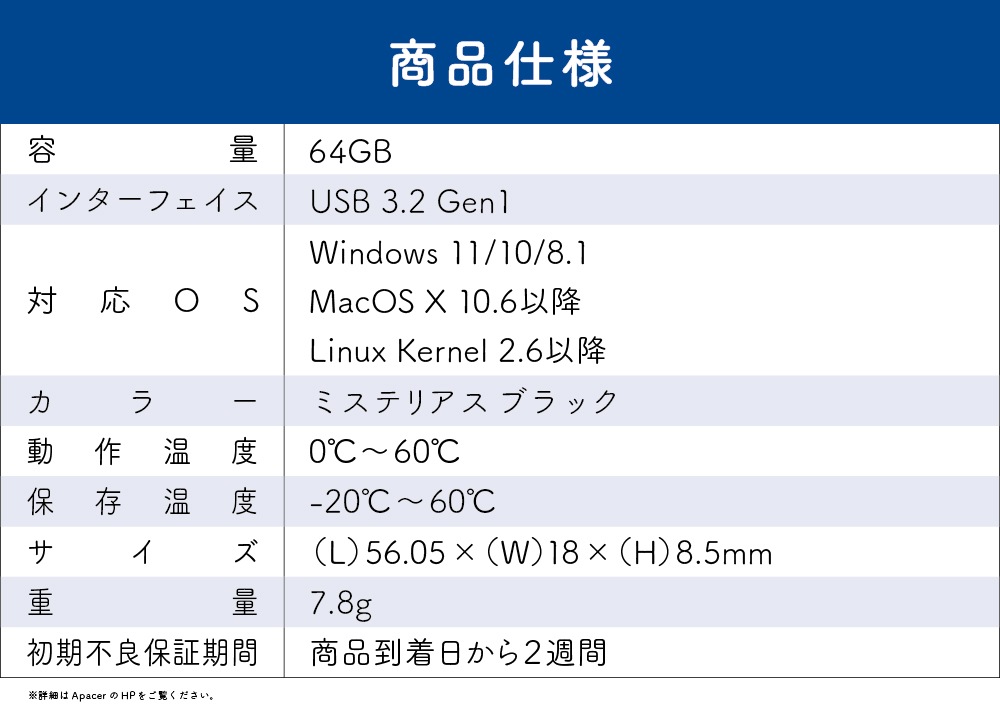The width and height of the screenshot is (1000, 712).
Task: Click the インターフェイス row label
Action: coord(142,202)
